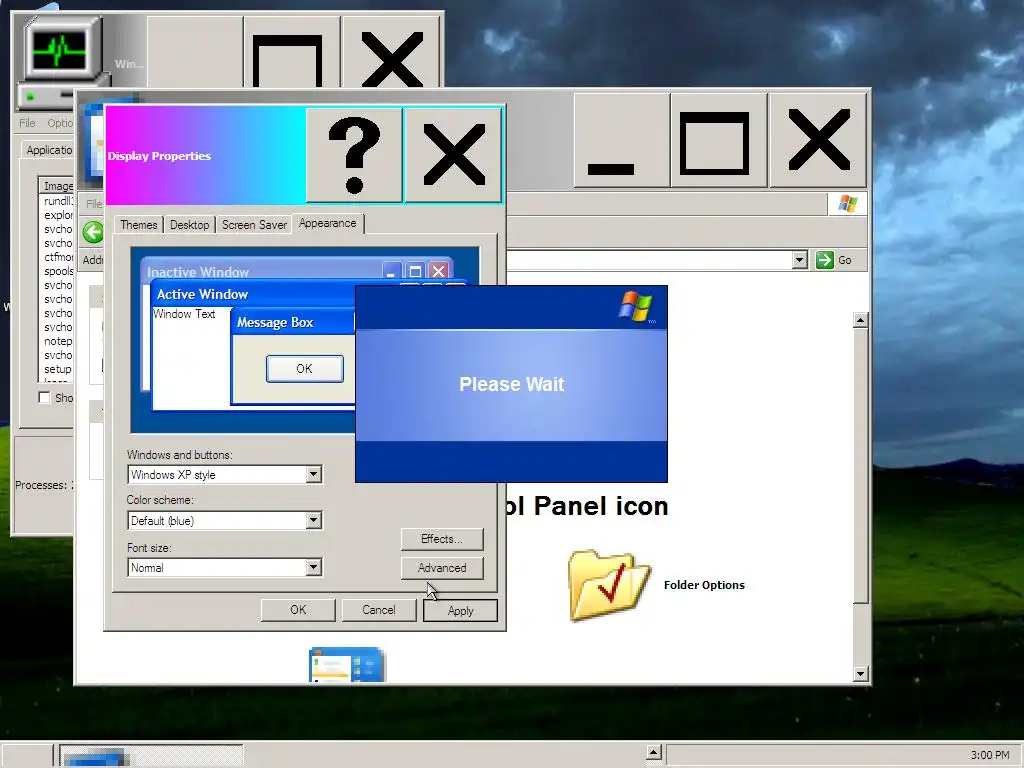Click the green Go arrow button

[825, 260]
